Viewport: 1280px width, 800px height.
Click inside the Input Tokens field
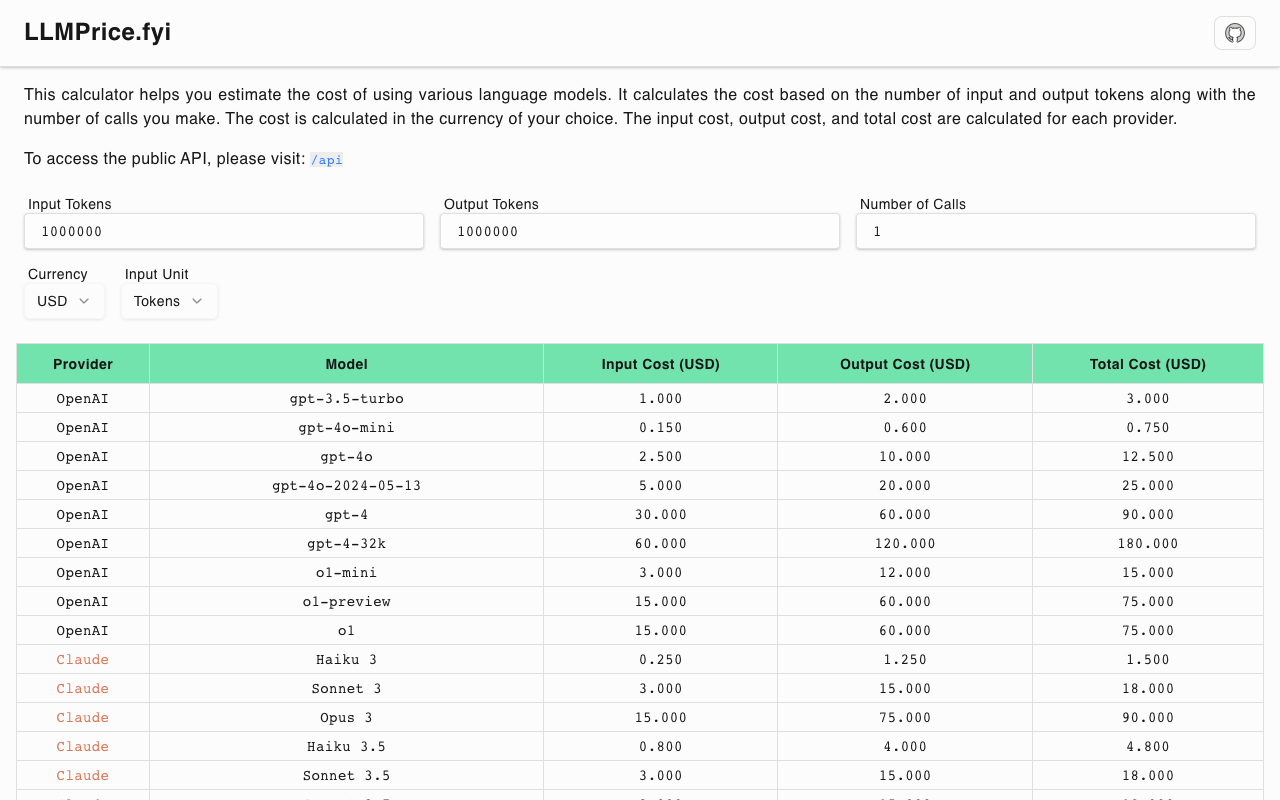pos(224,231)
